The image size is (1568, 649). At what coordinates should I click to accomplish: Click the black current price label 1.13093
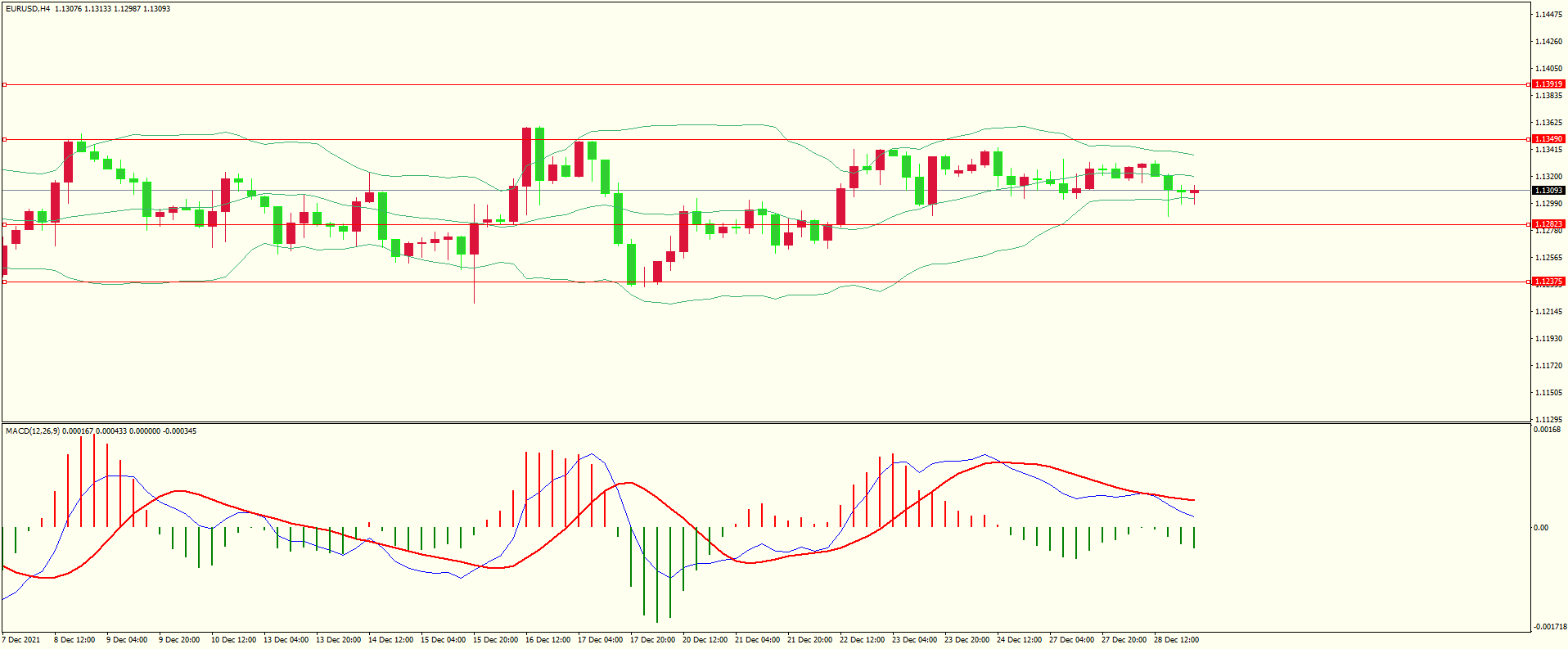coord(1548,191)
